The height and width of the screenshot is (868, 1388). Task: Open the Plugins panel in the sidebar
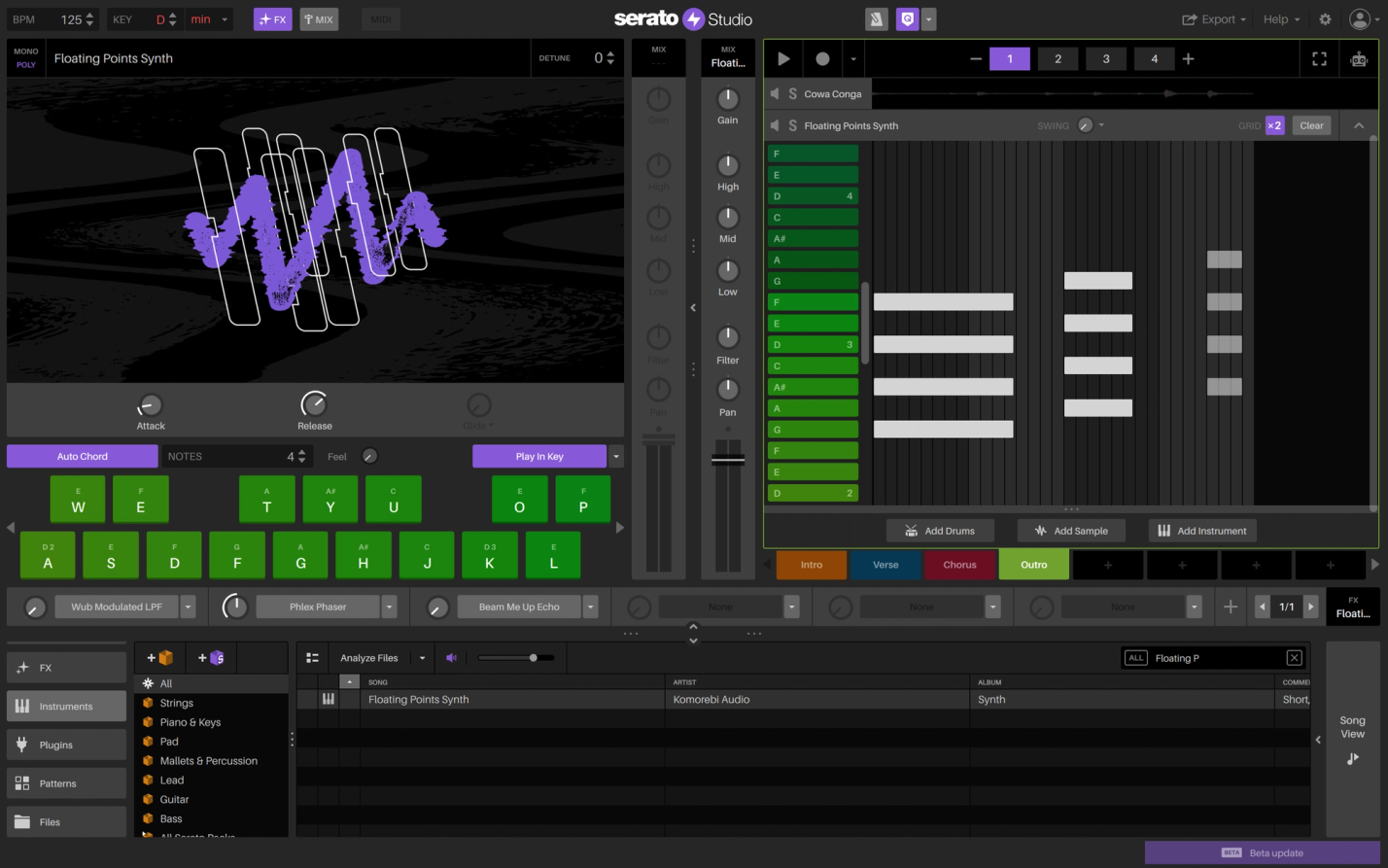[x=65, y=745]
